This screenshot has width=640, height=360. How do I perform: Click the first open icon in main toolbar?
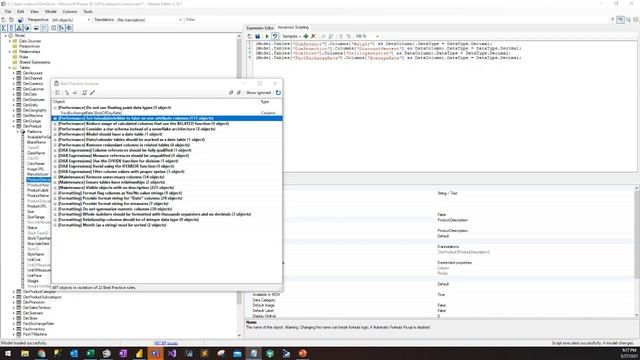4,20
